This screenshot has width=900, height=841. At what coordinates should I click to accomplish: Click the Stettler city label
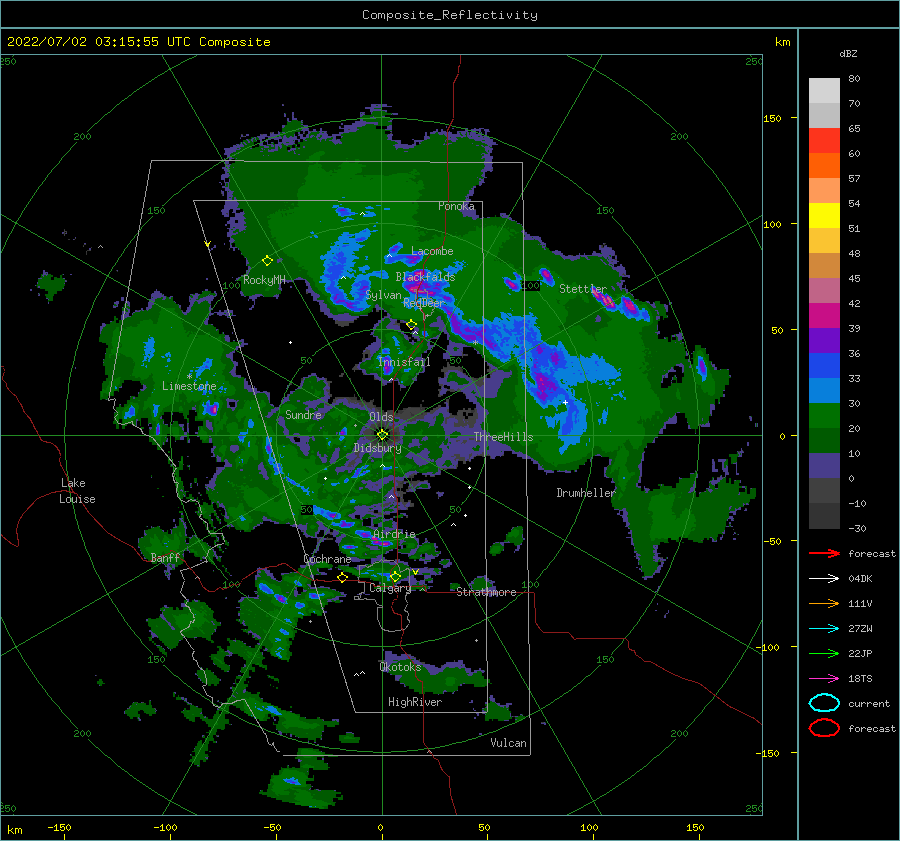tap(583, 289)
